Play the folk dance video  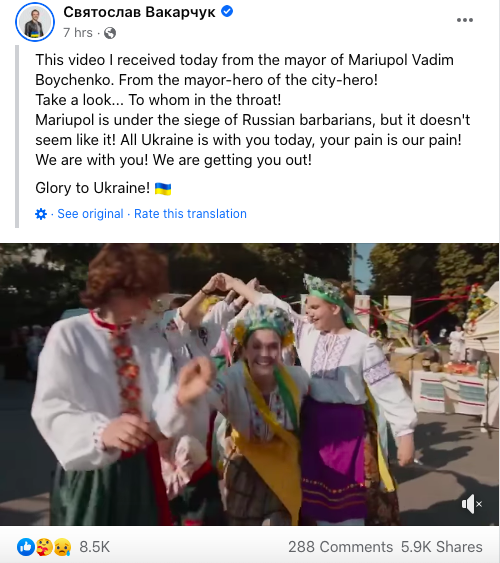click(250, 385)
